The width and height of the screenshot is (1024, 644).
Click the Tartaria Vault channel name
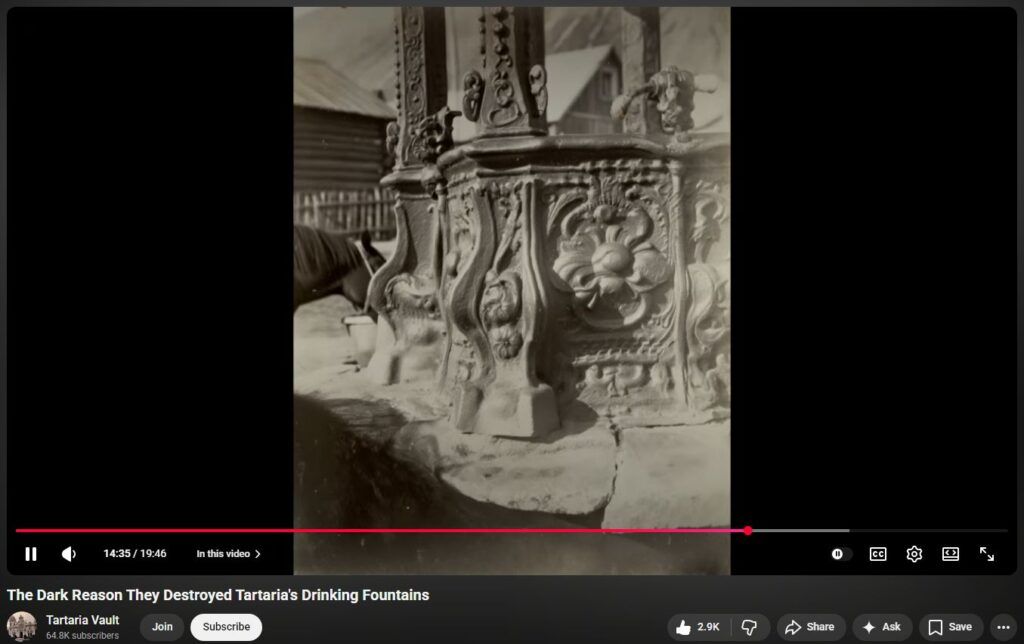[82, 620]
